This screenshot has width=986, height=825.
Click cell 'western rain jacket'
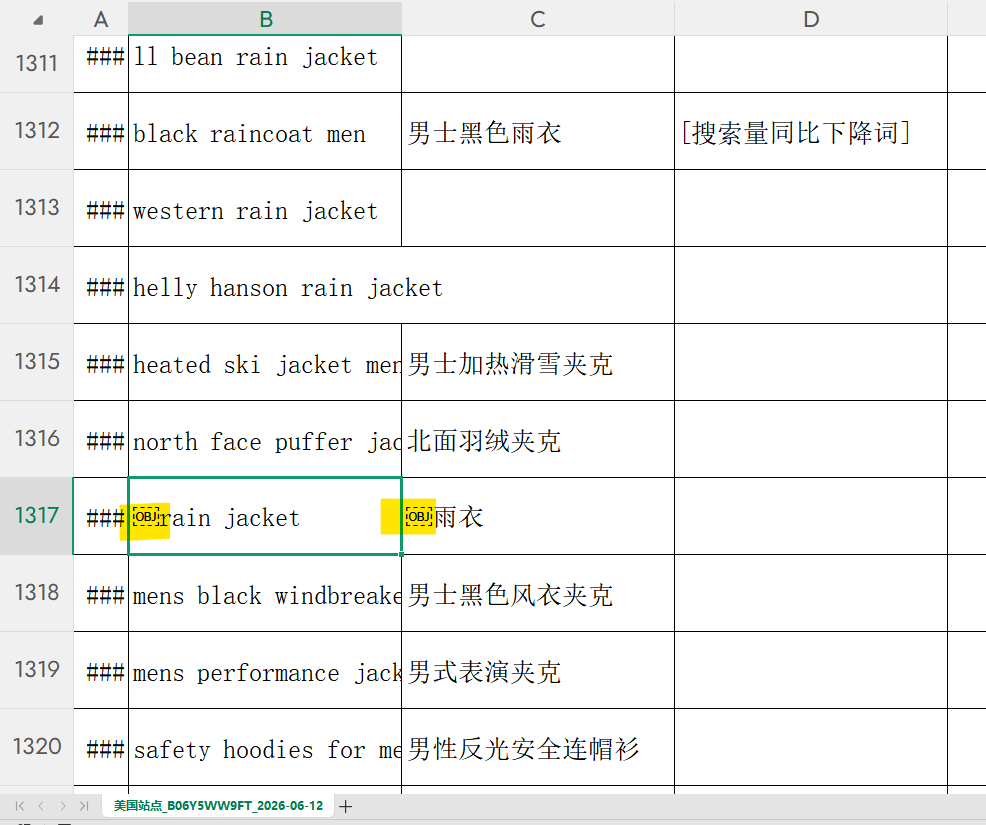pyautogui.click(x=265, y=208)
